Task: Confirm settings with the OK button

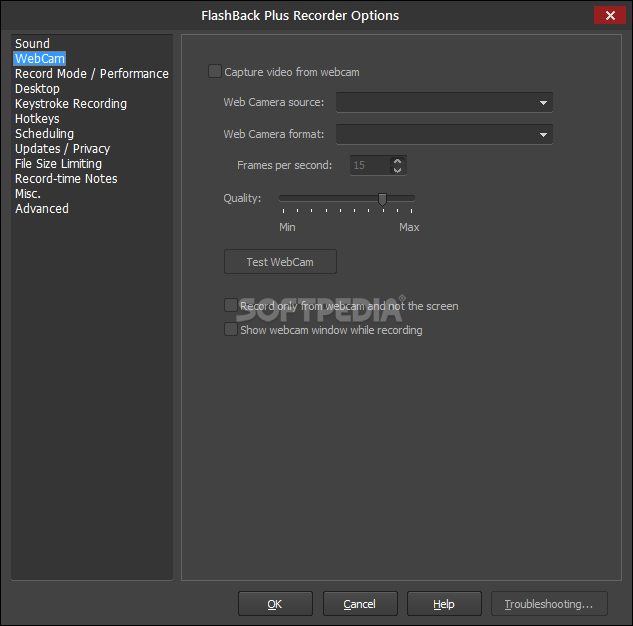Action: 275,604
